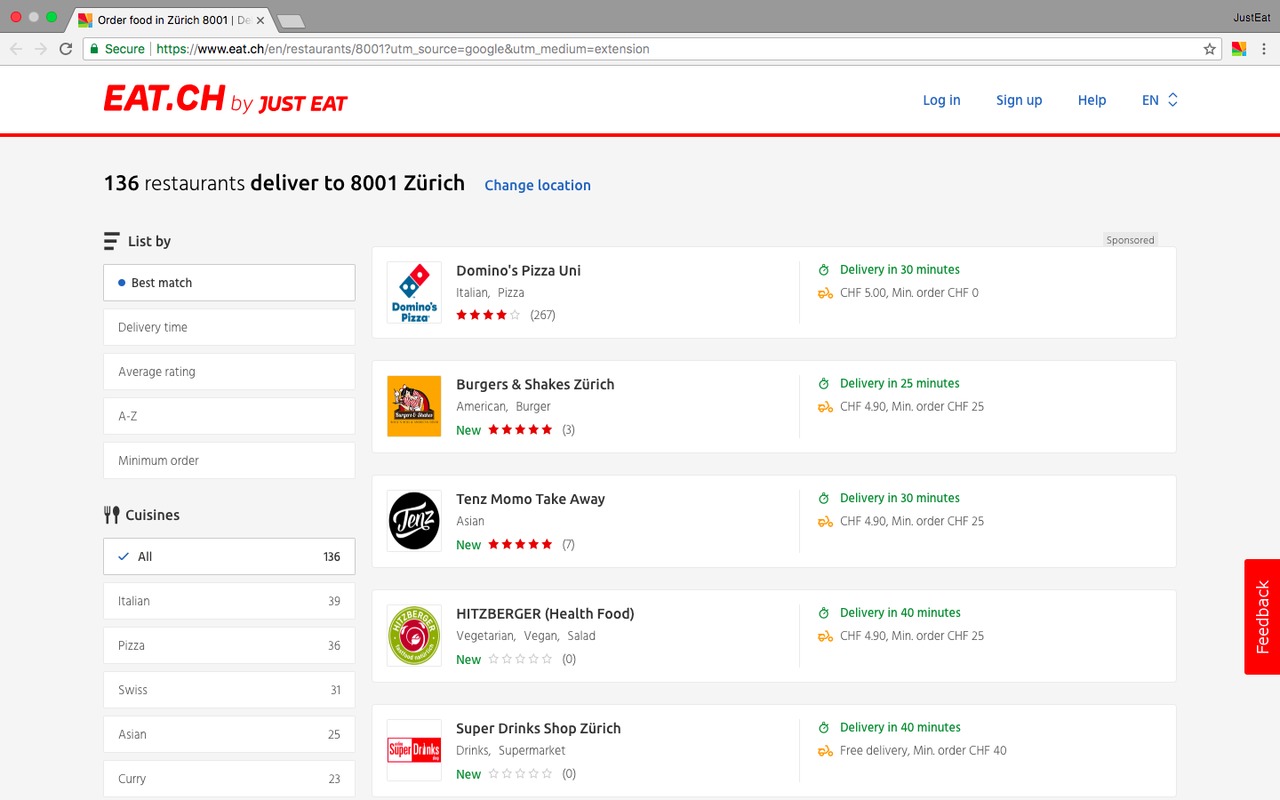The image size is (1280, 800).
Task: Go forward in browser history
Action: pyautogui.click(x=41, y=48)
